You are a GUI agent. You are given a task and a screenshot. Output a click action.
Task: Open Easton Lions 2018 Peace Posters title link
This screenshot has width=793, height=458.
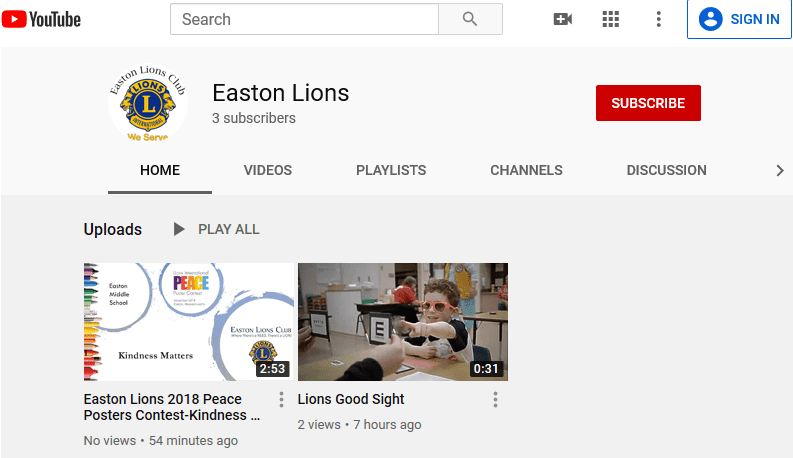[172, 407]
